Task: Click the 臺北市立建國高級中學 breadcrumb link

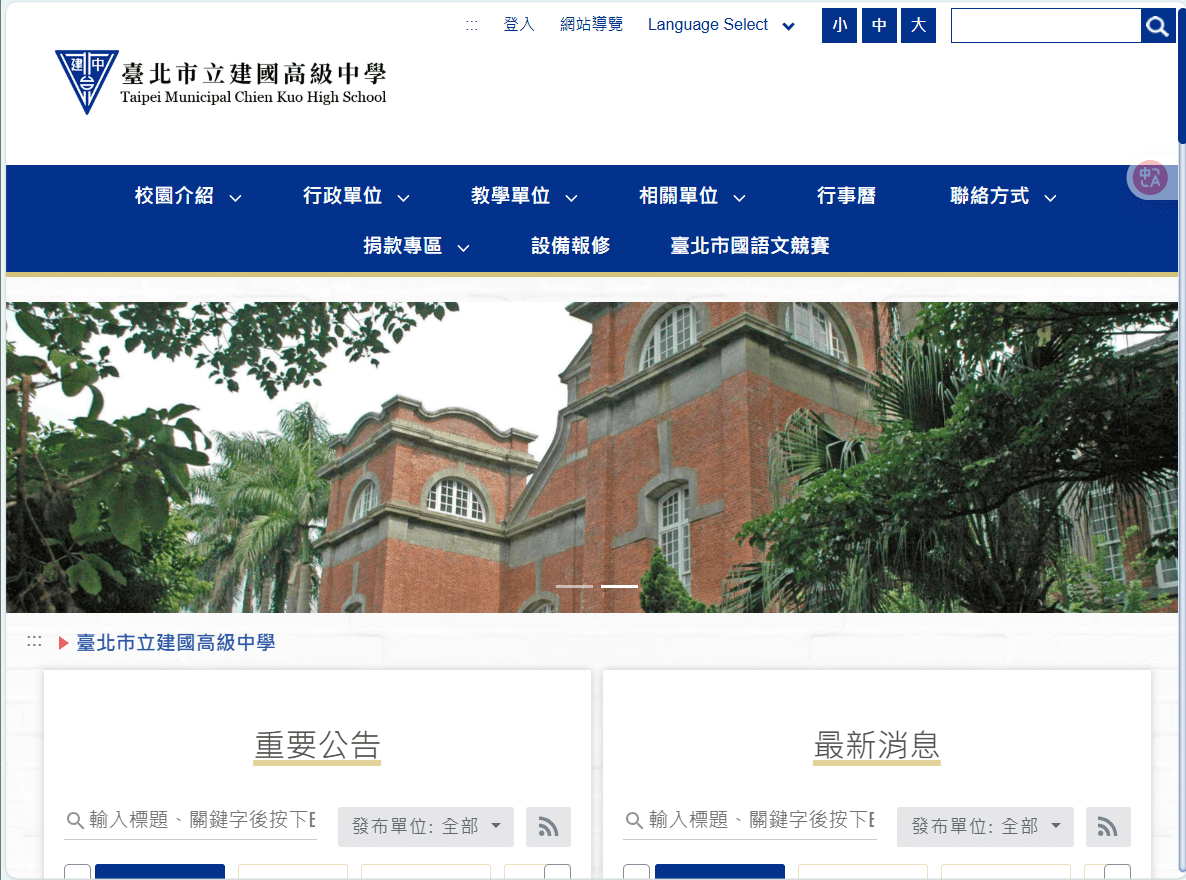Action: (x=175, y=642)
